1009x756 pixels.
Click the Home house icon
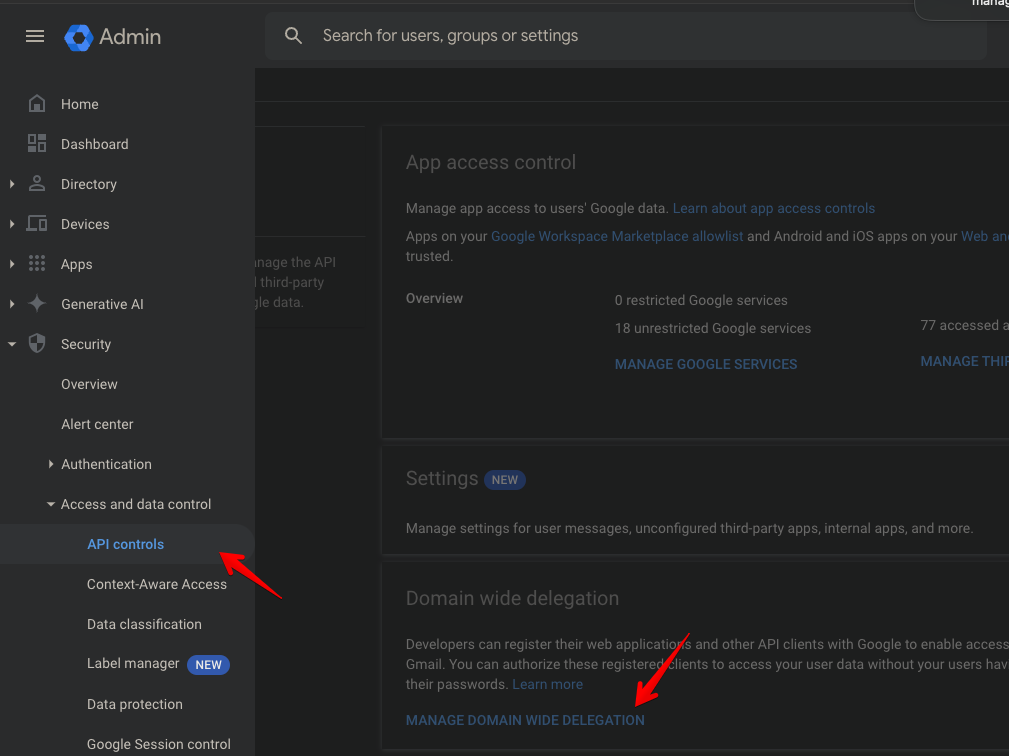point(37,104)
